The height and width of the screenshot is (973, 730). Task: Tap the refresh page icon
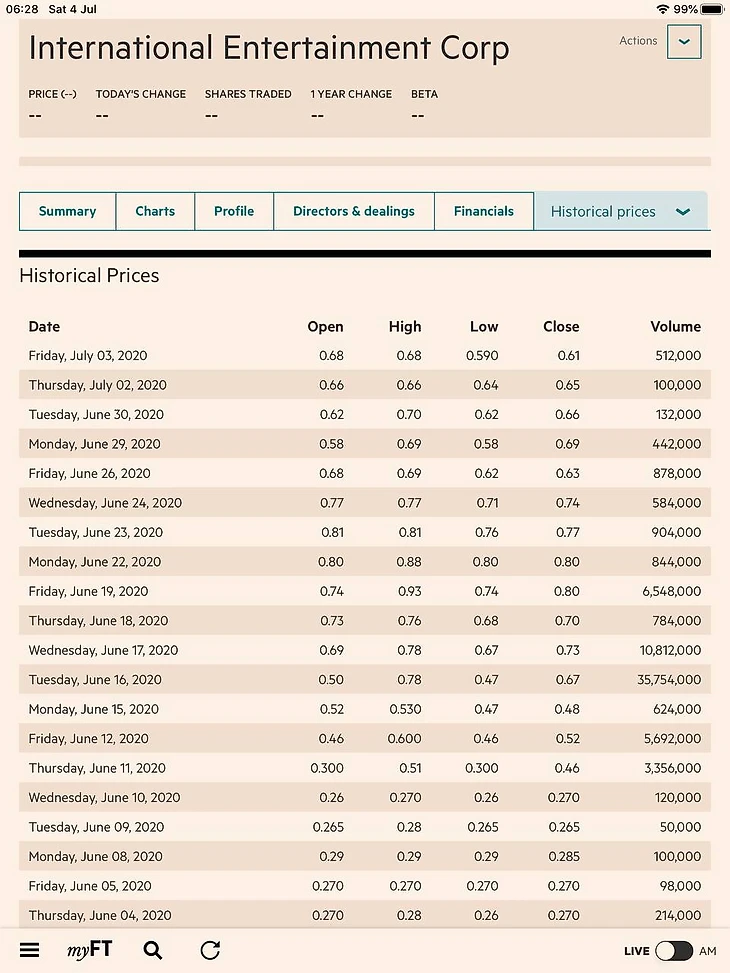(210, 950)
